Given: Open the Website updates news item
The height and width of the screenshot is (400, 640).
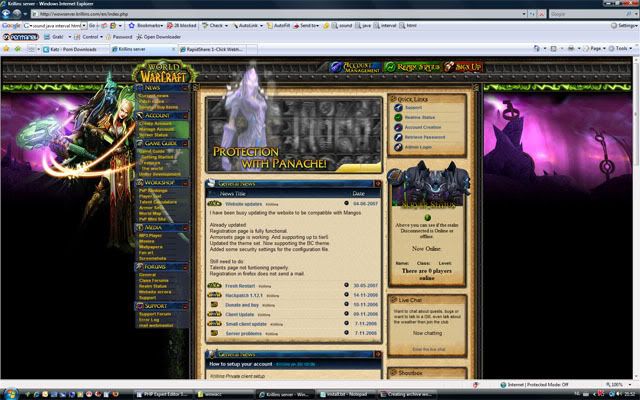Looking at the screenshot, I should coord(244,204).
